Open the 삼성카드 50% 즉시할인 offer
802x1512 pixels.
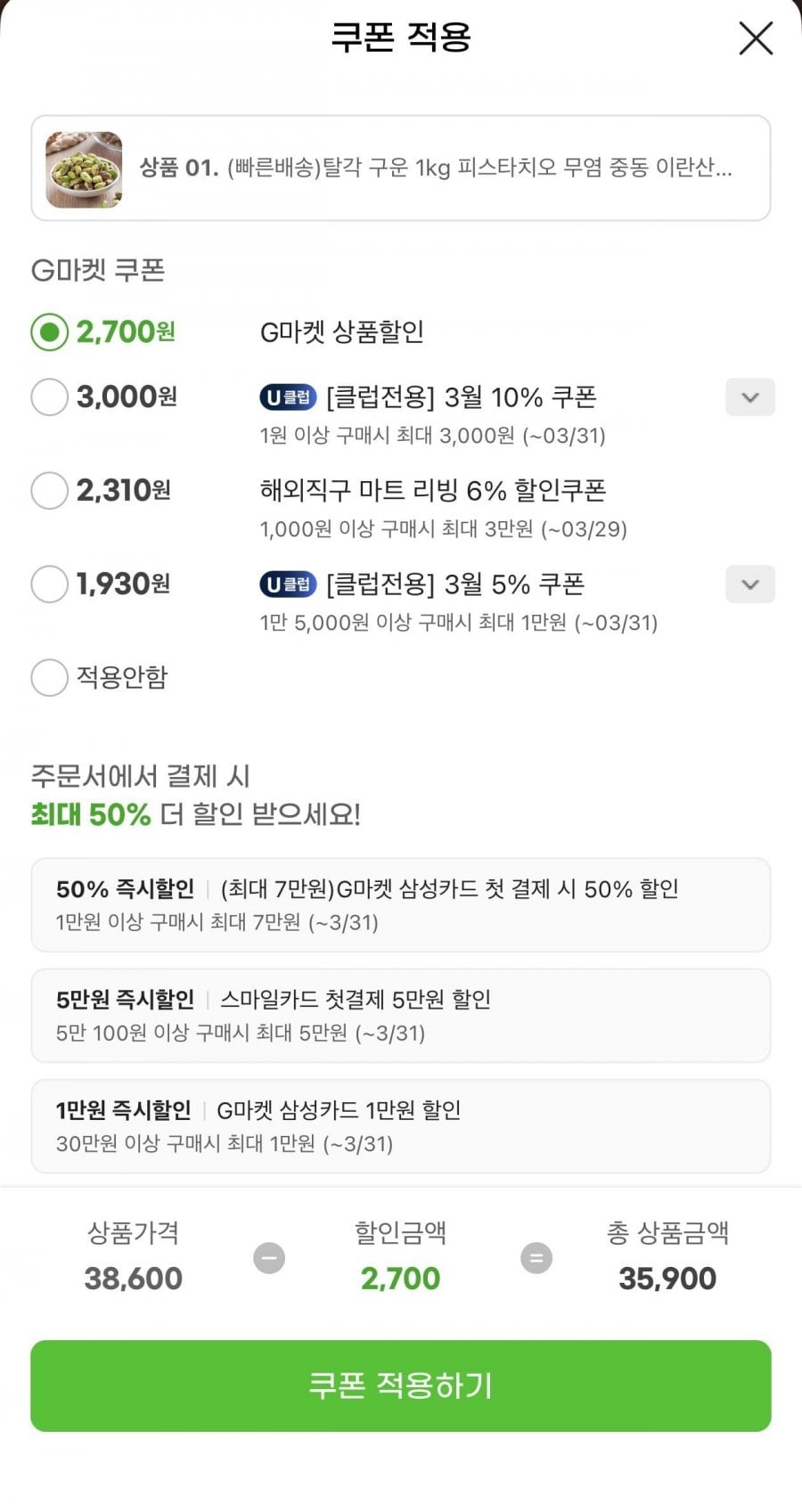[x=400, y=904]
